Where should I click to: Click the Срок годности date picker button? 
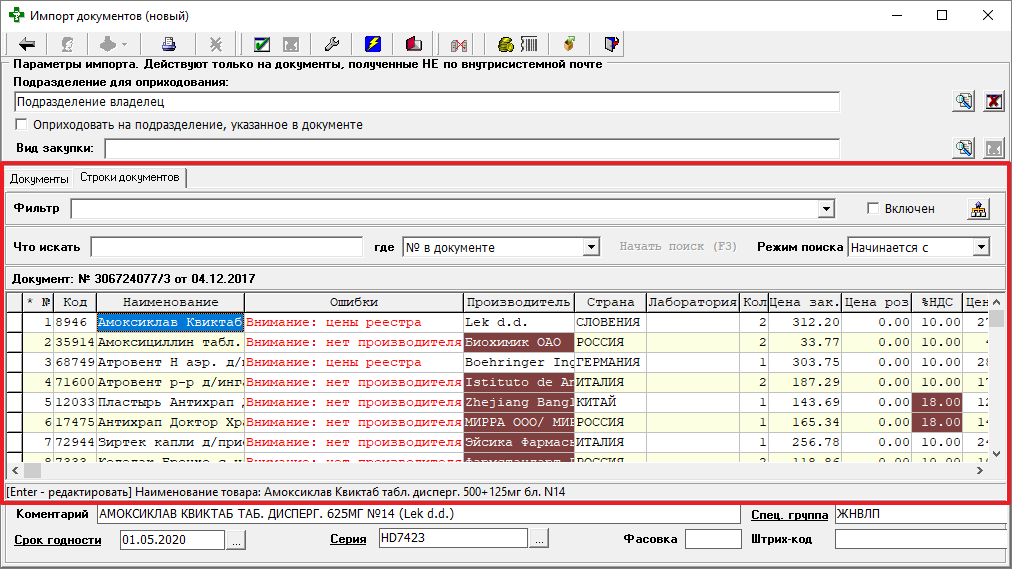tap(236, 540)
